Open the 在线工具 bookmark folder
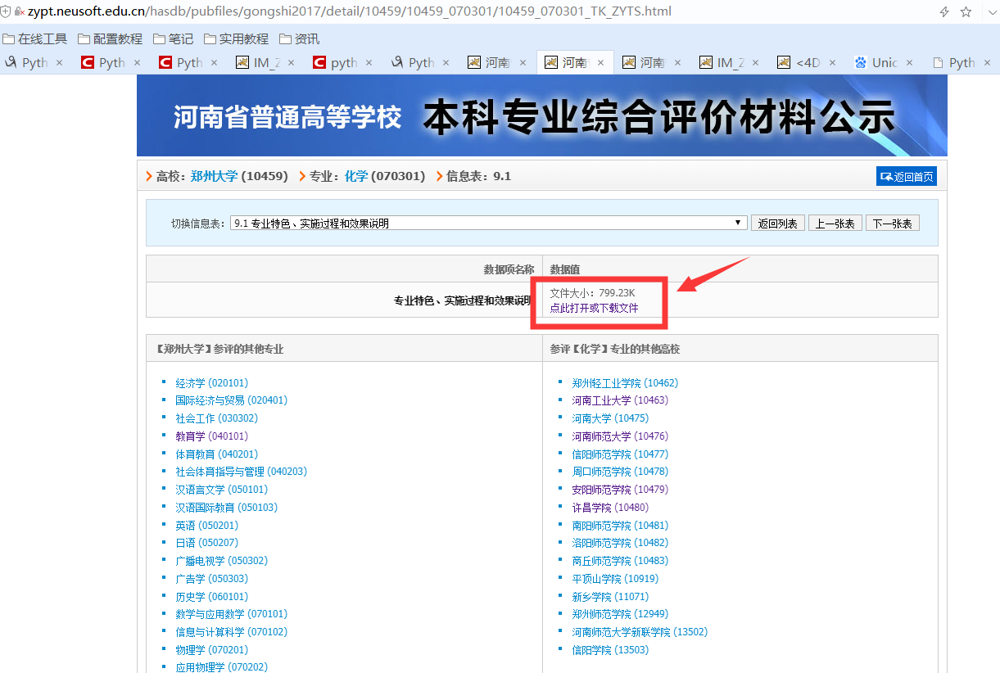The height and width of the screenshot is (673, 1000). coord(34,39)
